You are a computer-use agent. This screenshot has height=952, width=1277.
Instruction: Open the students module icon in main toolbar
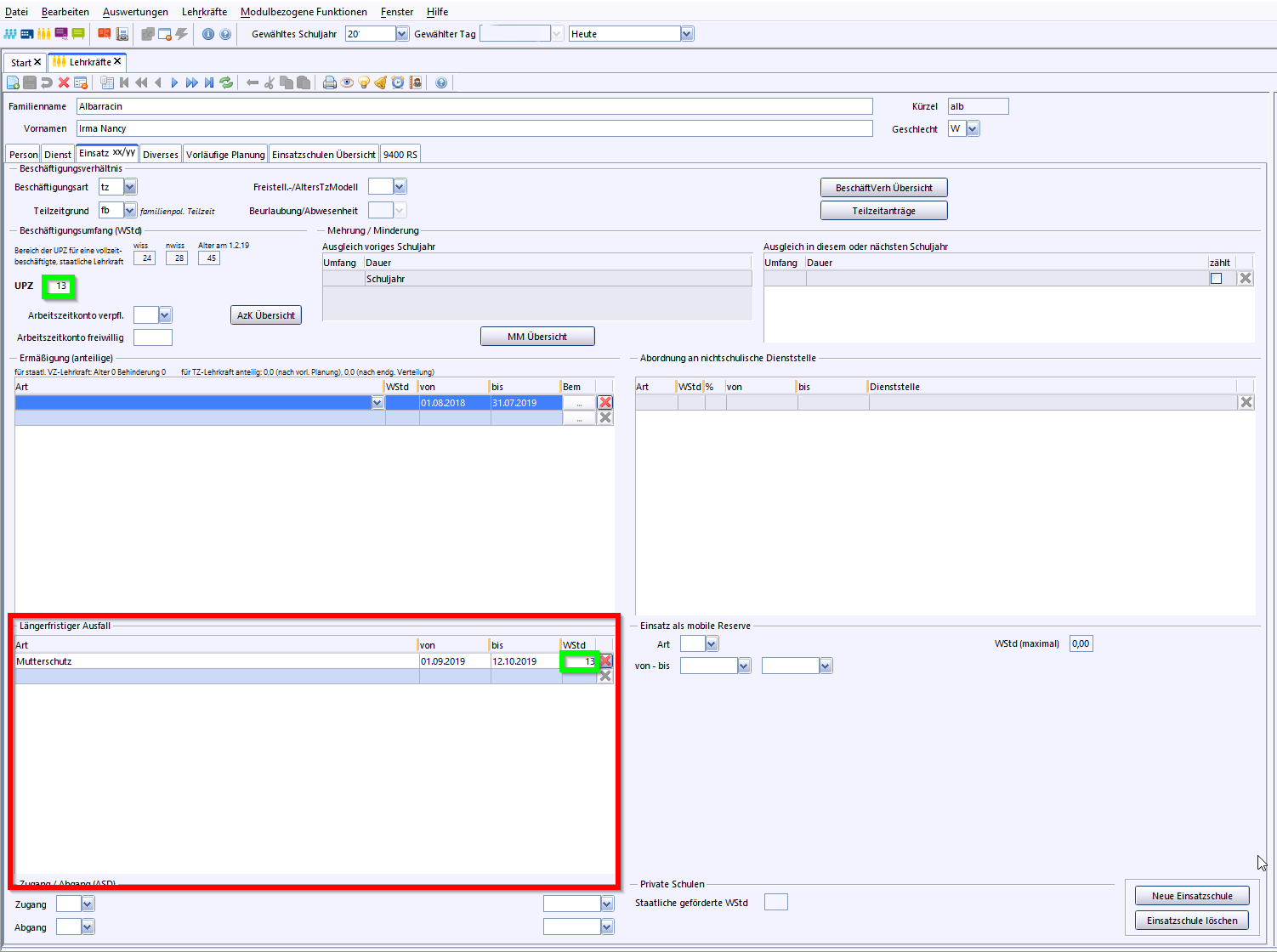coord(10,34)
